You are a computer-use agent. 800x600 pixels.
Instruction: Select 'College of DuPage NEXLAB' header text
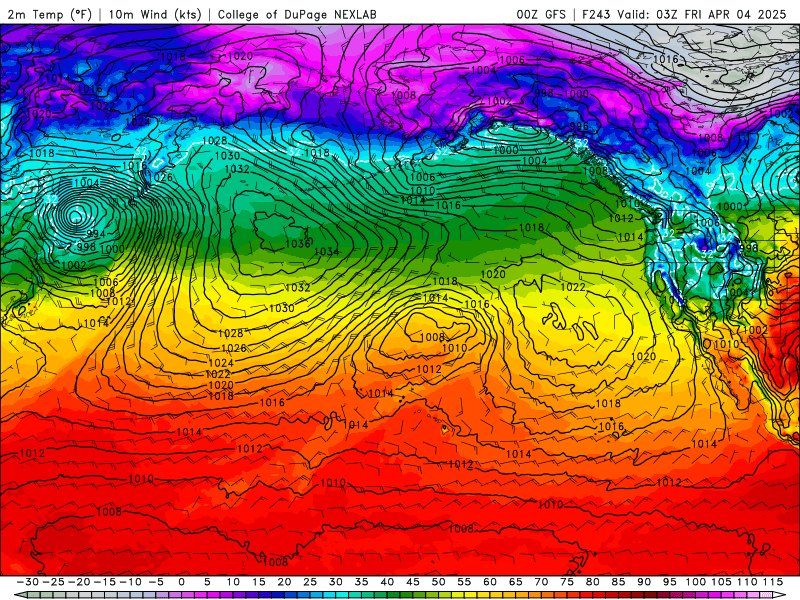297,14
